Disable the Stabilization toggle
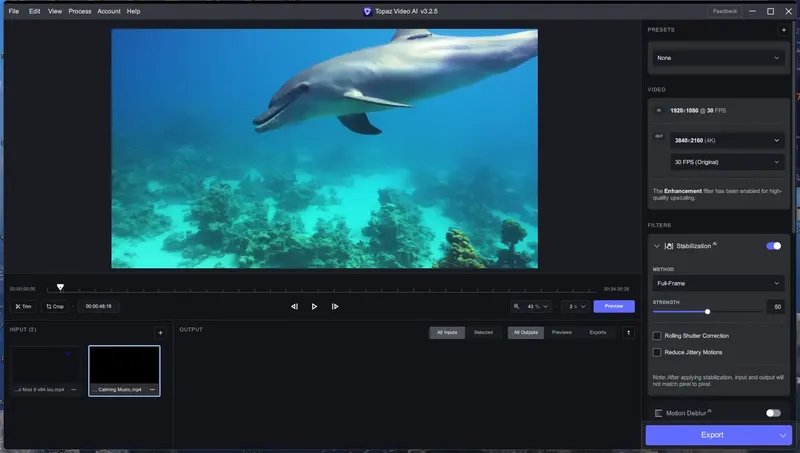800x453 pixels. point(773,246)
